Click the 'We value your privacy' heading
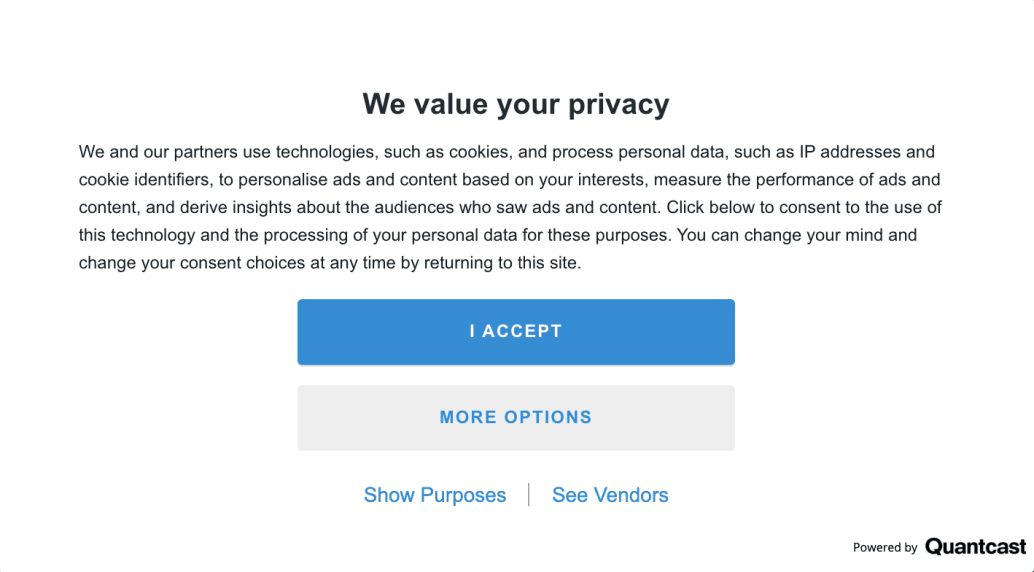 click(516, 104)
